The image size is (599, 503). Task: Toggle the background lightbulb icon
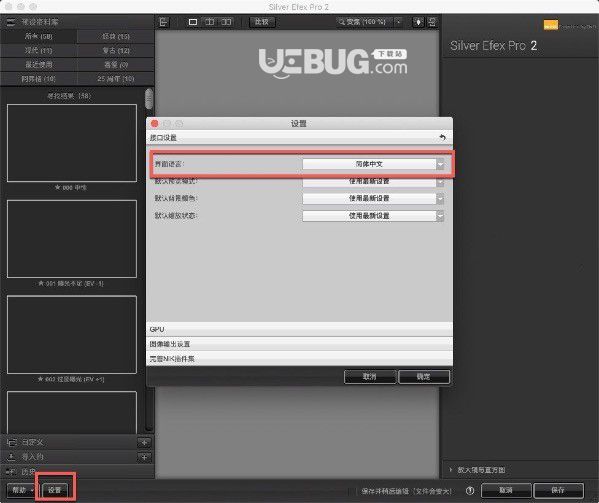418,22
